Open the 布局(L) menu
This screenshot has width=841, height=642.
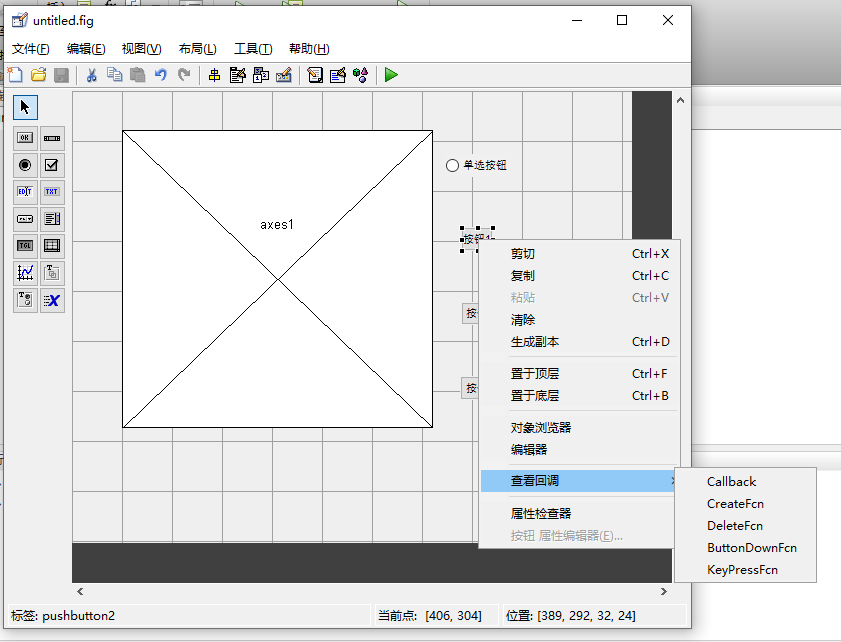point(197,49)
